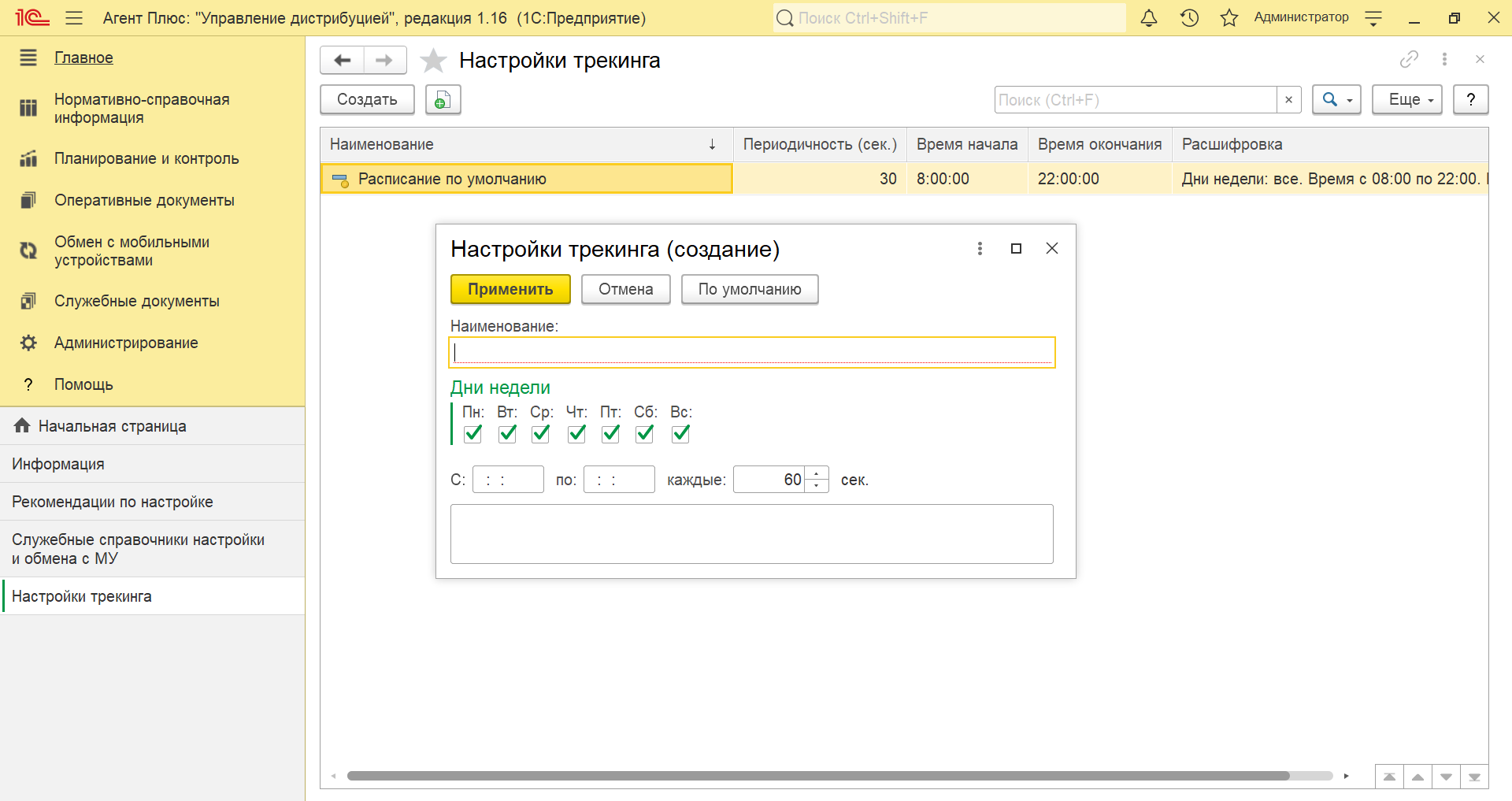
Task: Move down one row arrow button
Action: [1446, 777]
